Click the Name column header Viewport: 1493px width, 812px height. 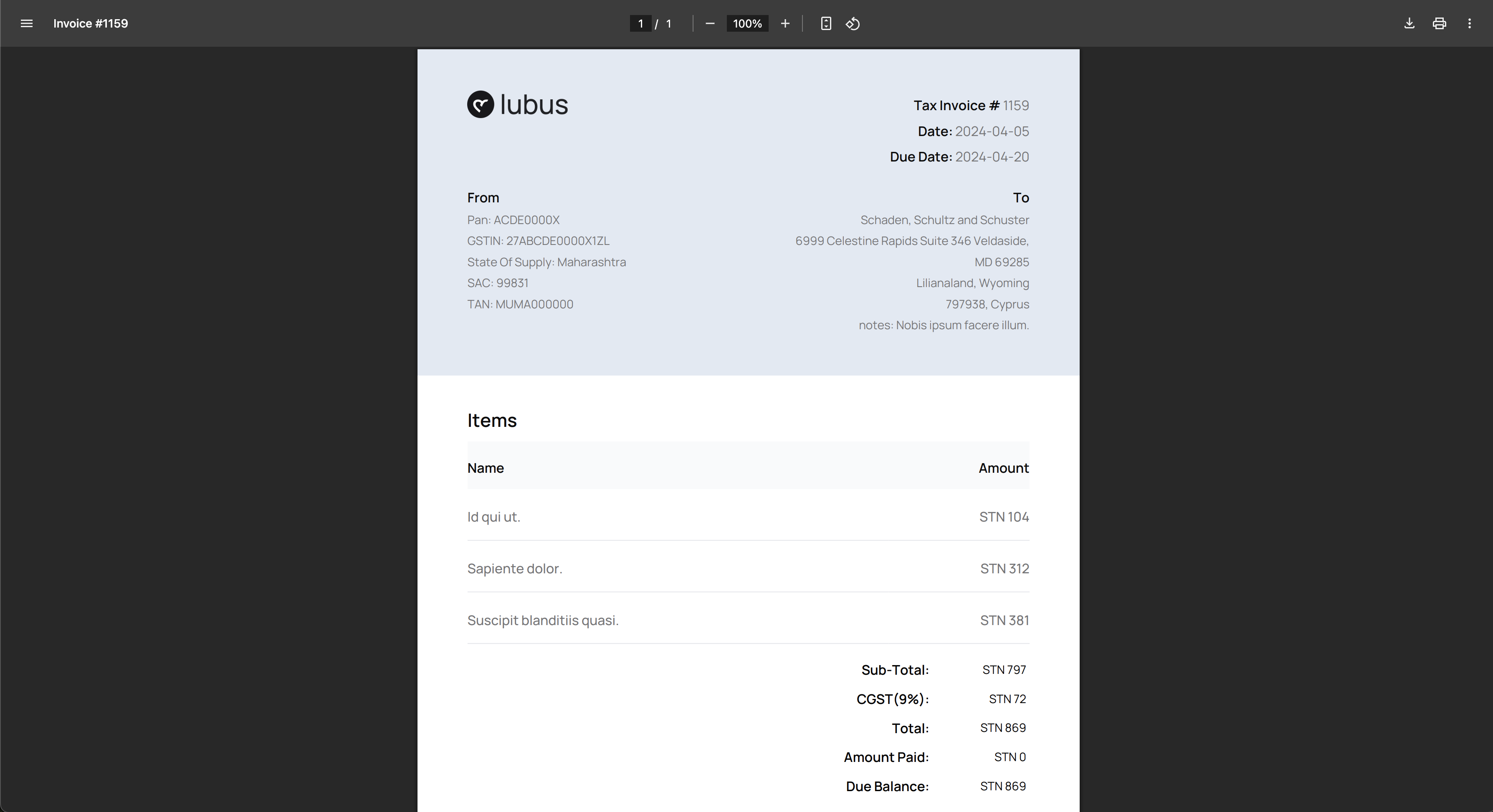485,468
